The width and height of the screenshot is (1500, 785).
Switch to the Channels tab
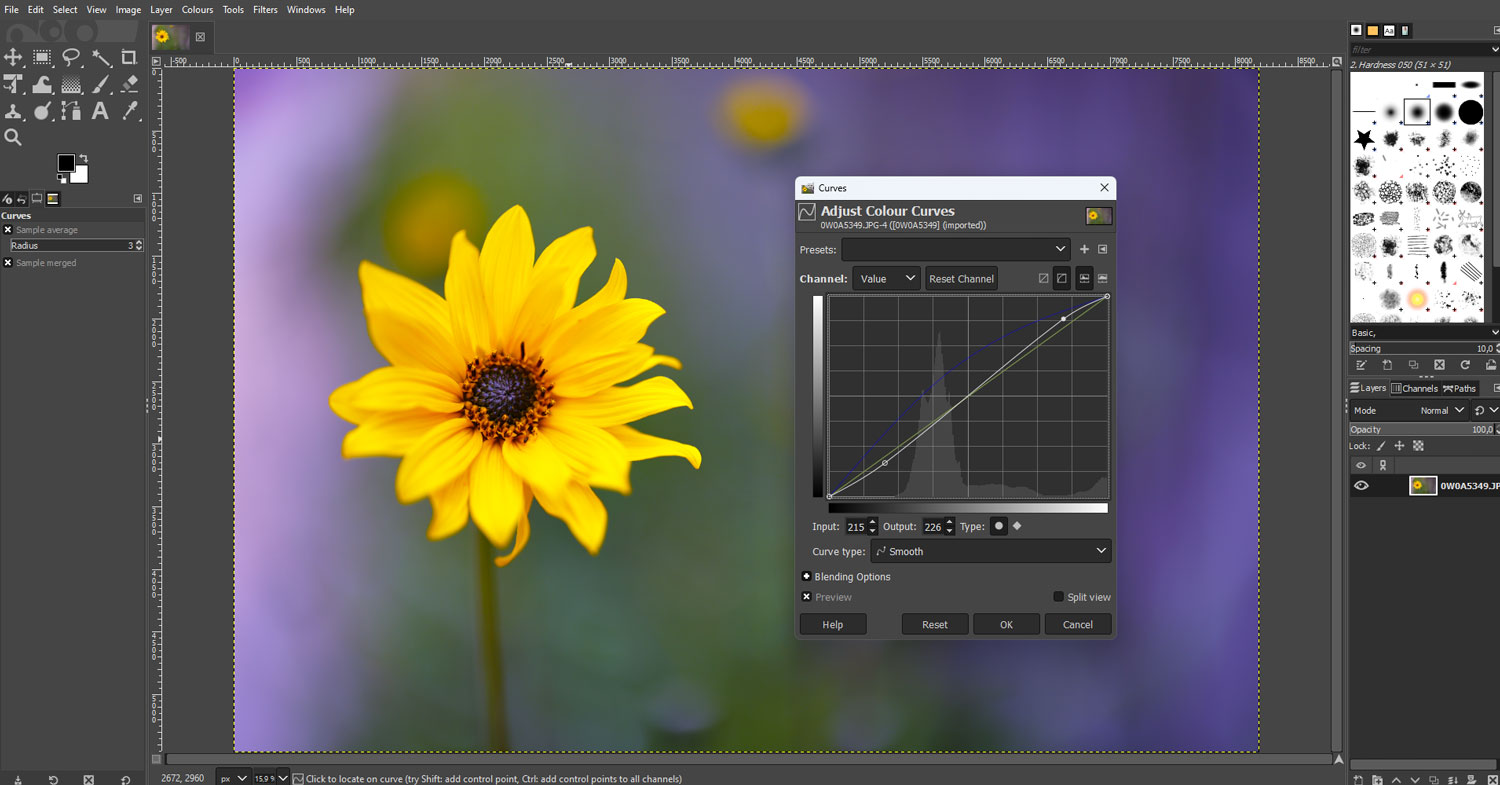tap(1415, 388)
